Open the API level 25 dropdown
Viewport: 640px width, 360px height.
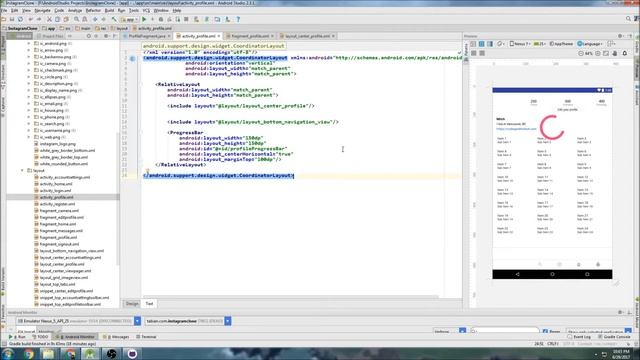pos(540,44)
